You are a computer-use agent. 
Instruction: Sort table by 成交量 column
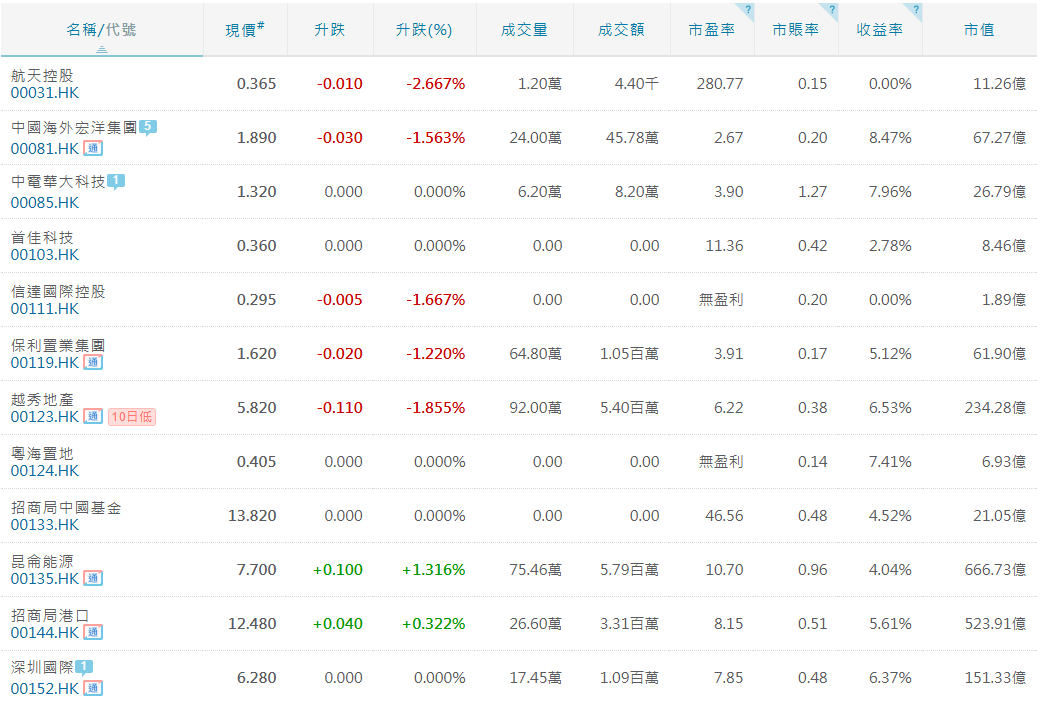524,30
